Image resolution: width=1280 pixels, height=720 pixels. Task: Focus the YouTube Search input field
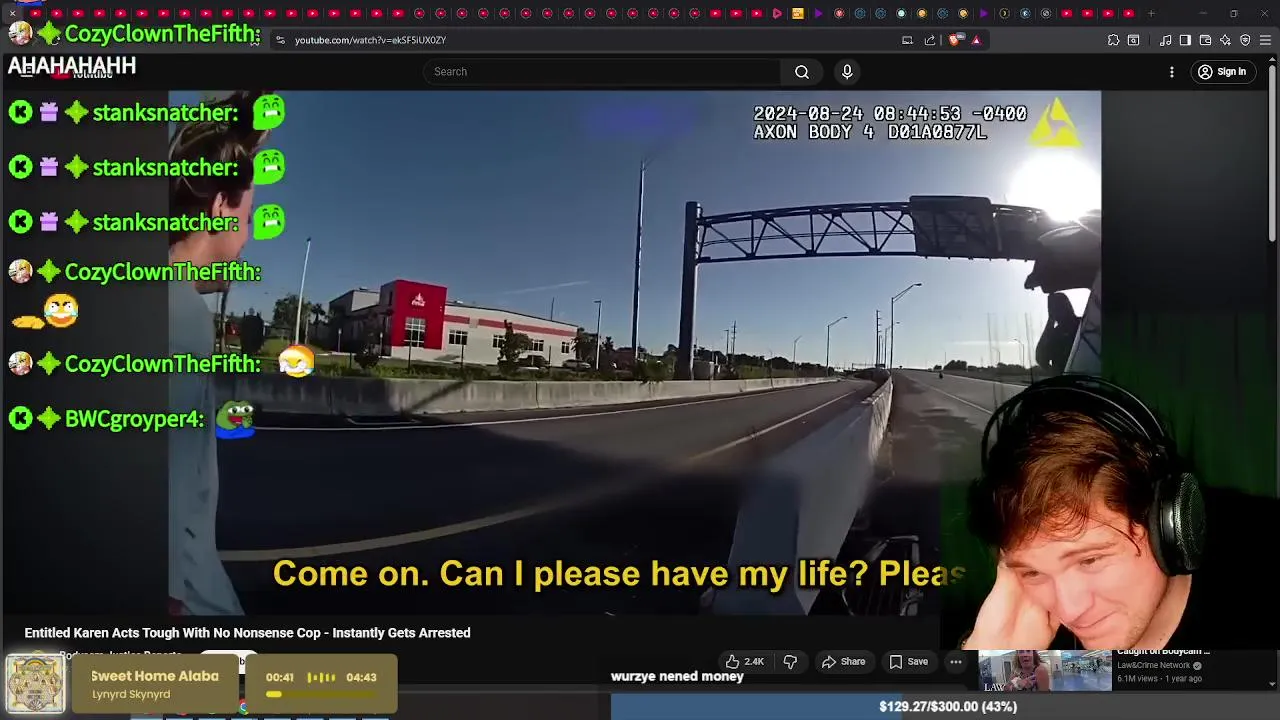point(602,72)
